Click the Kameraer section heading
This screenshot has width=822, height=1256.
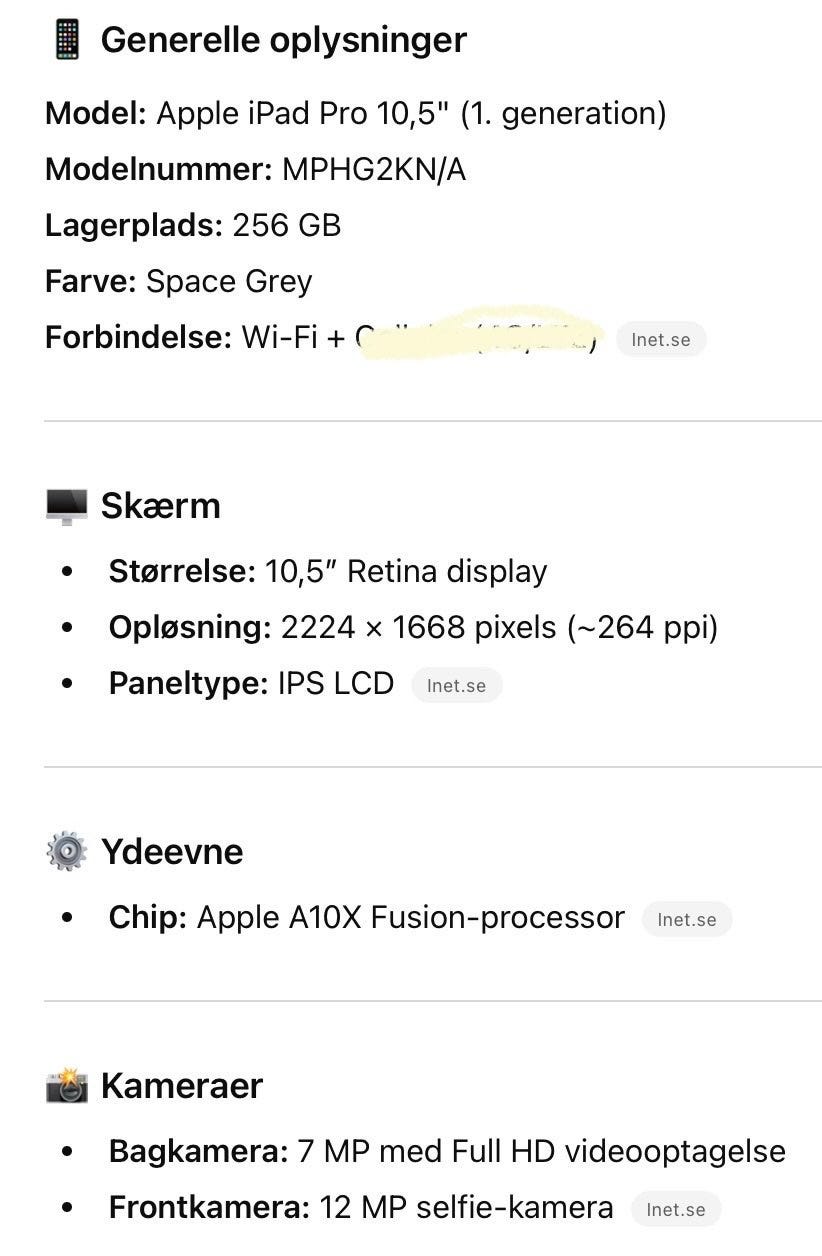[x=182, y=1086]
